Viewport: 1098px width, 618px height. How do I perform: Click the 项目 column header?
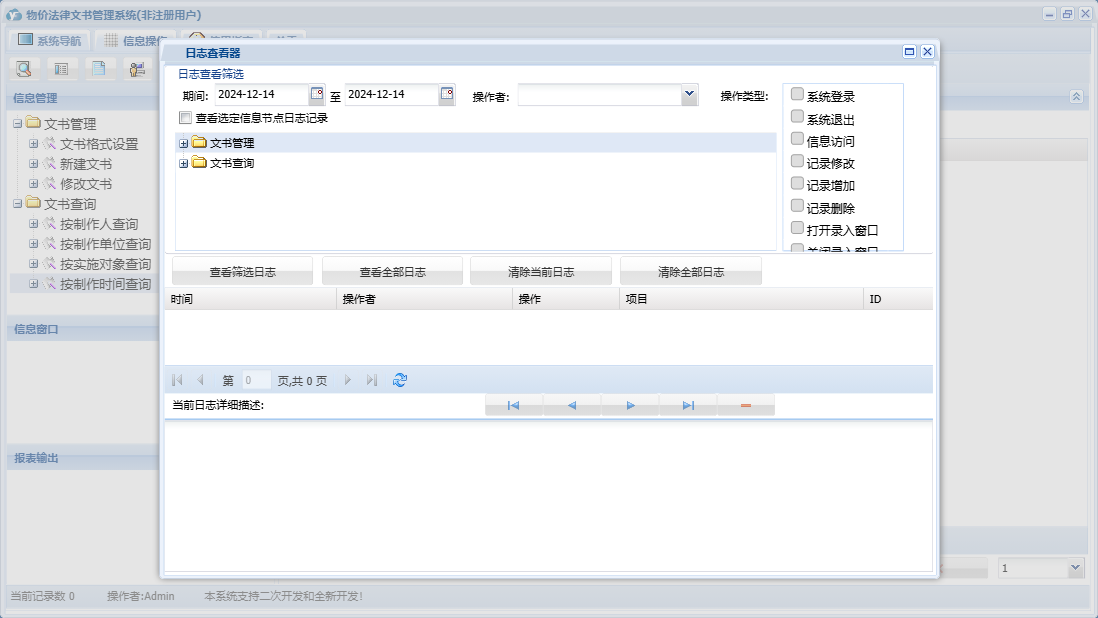(742, 299)
